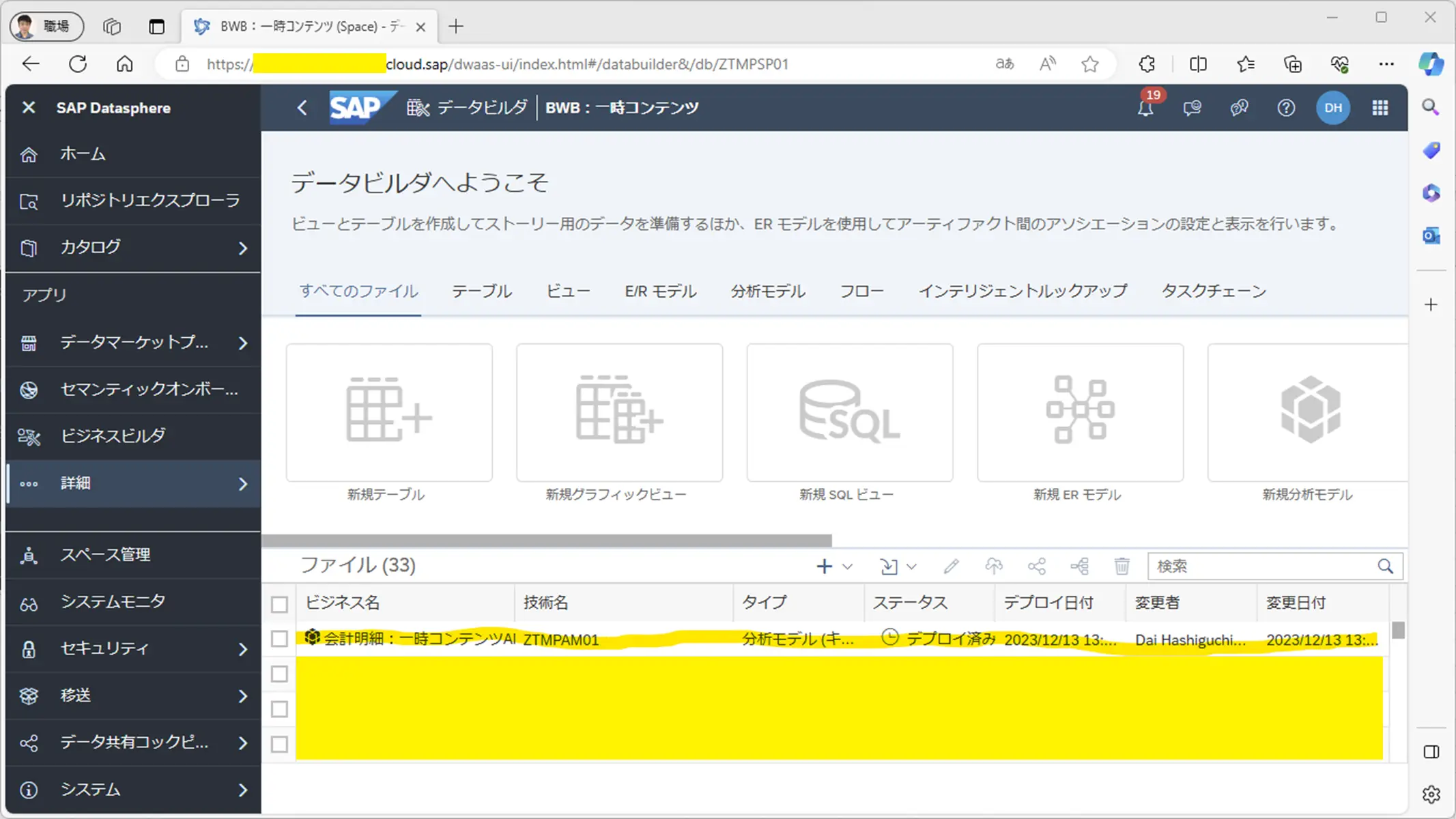Open the product switch grid icon

(1380, 108)
